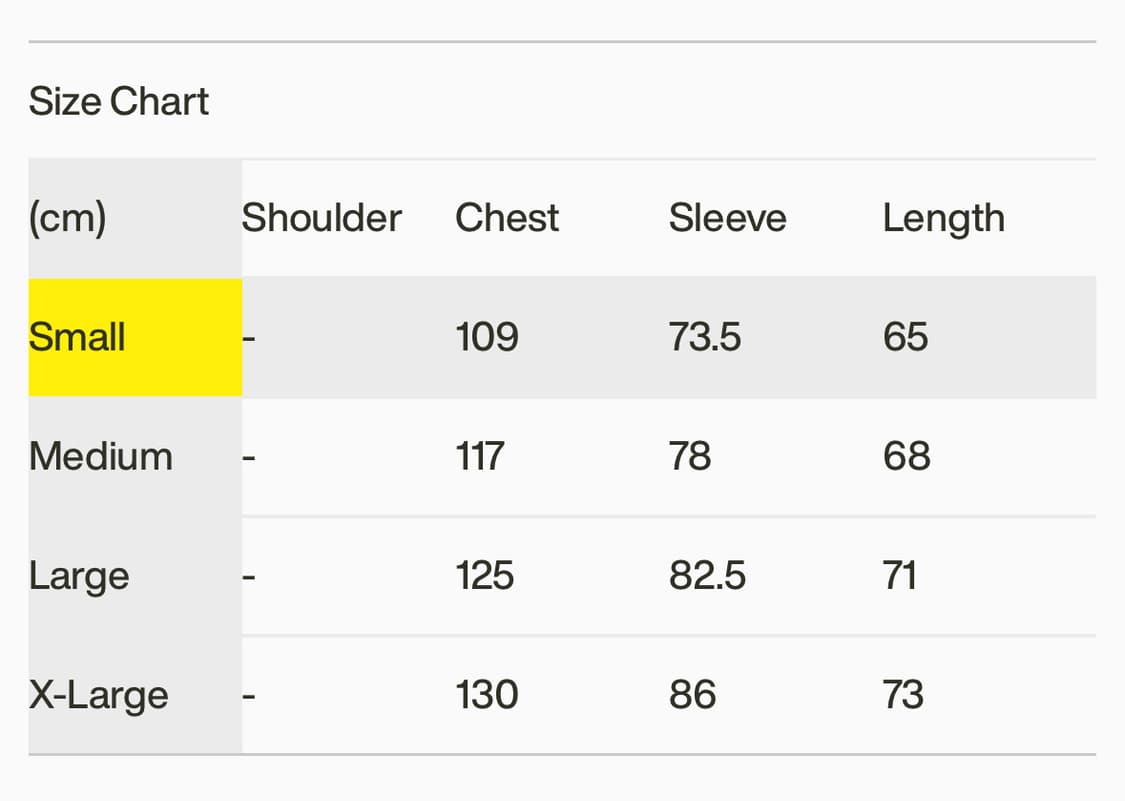Select the Medium size row label
This screenshot has height=801, width=1125.
tap(101, 457)
